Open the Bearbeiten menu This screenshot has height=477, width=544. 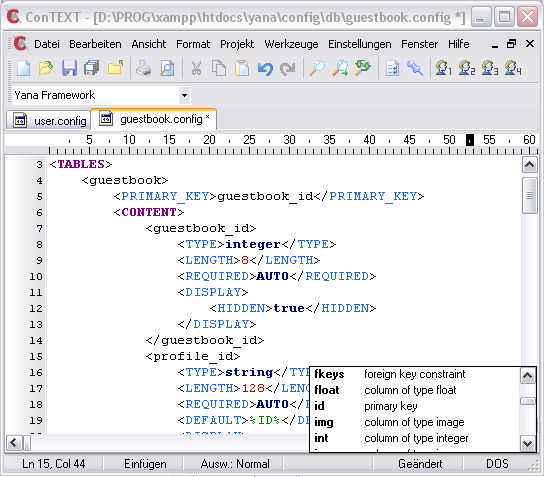click(x=95, y=44)
